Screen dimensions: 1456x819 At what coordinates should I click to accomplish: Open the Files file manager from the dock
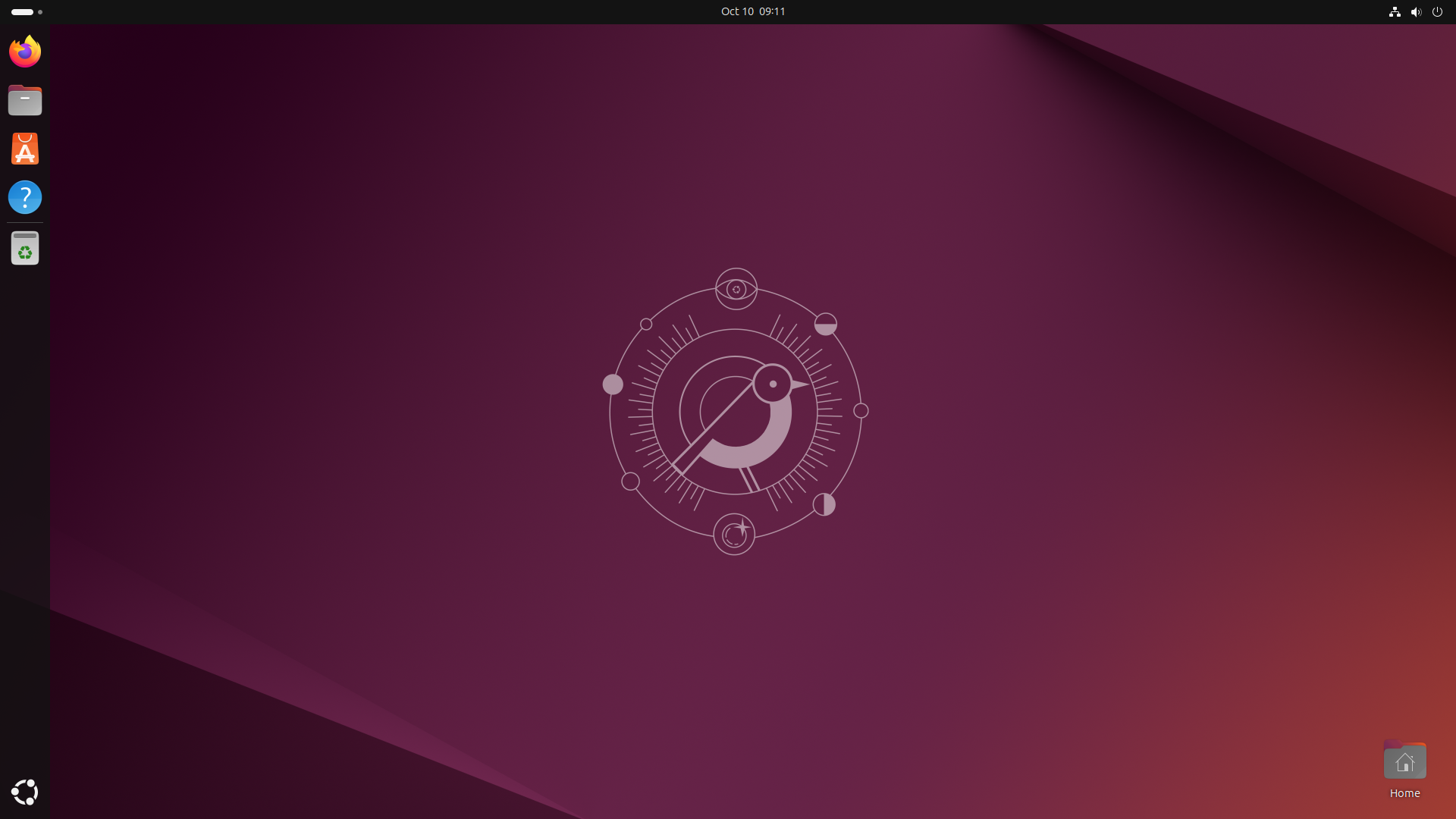click(x=24, y=99)
